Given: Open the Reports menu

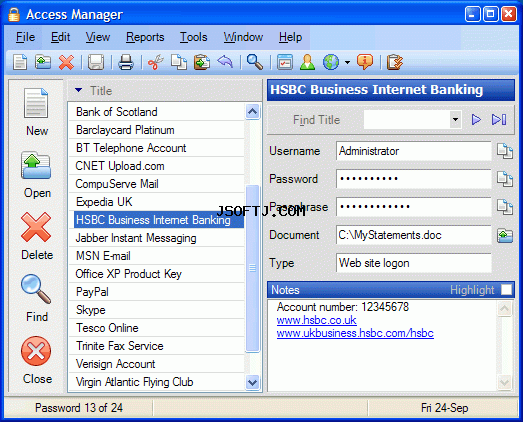Looking at the screenshot, I should tap(145, 37).
